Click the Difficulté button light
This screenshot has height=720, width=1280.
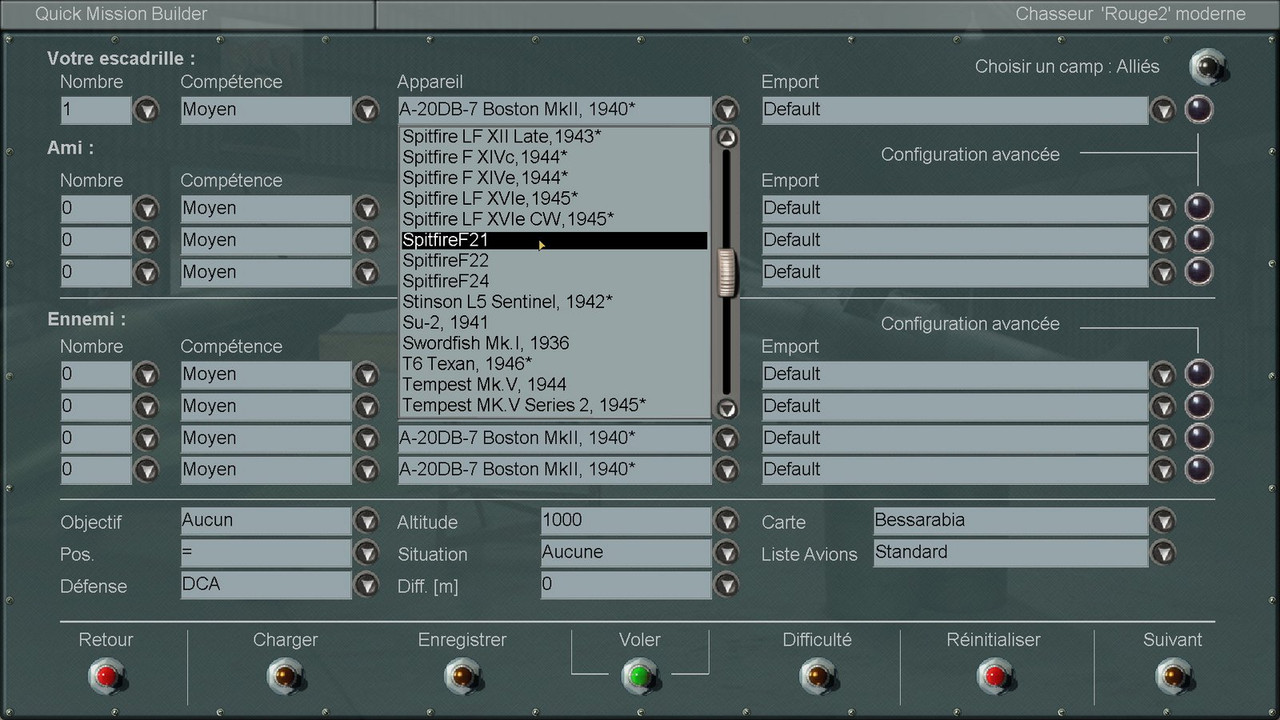pos(817,677)
